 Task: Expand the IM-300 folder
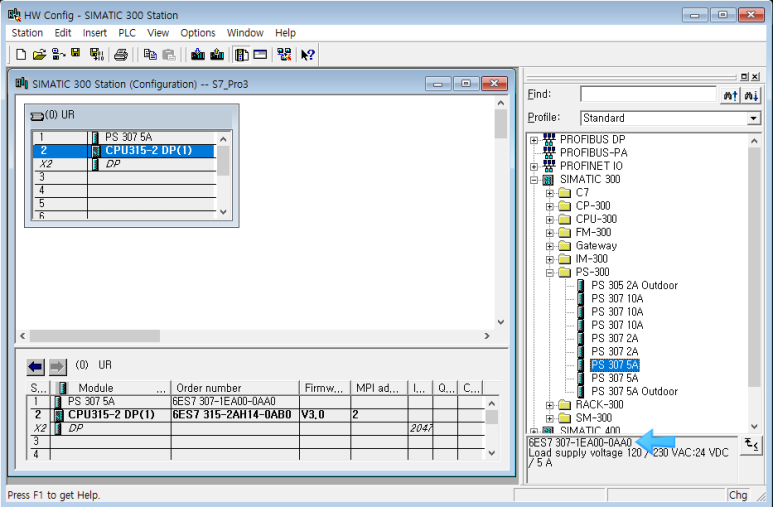pyautogui.click(x=550, y=259)
